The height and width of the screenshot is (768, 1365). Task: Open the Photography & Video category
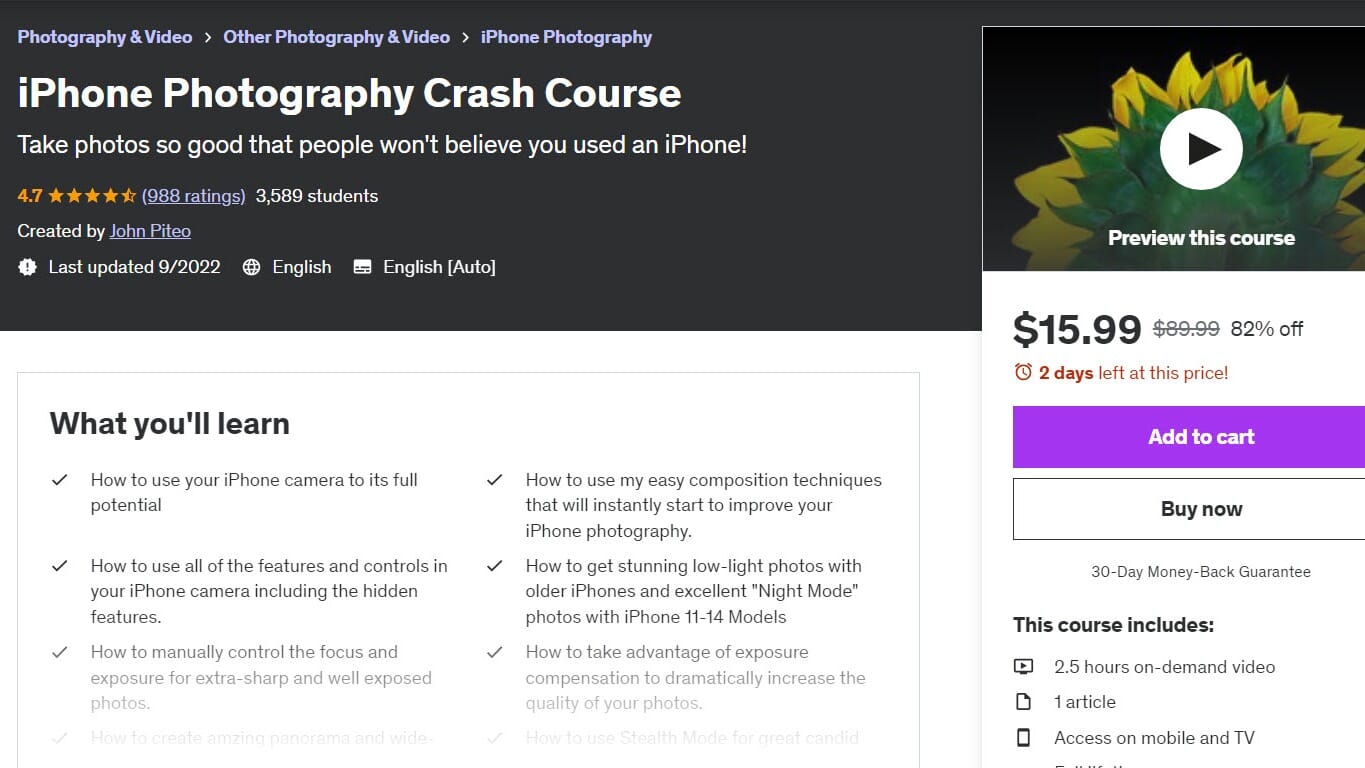[x=104, y=36]
